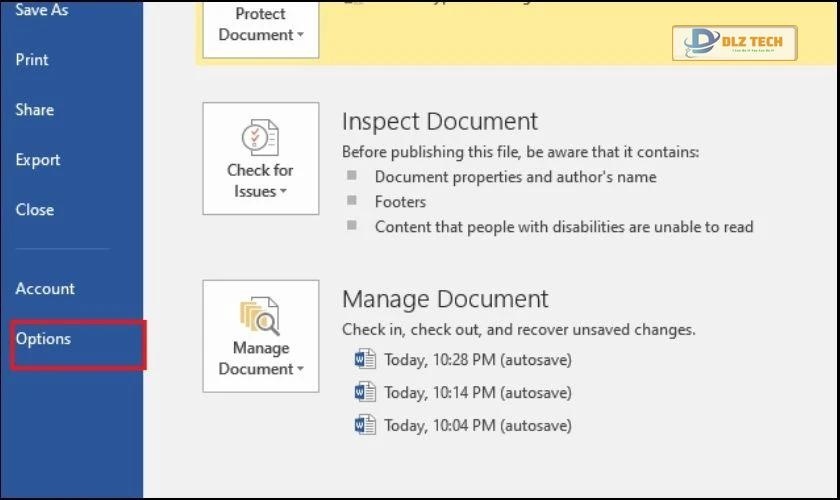
Task: Click the DLZ Tech logo
Action: [735, 43]
